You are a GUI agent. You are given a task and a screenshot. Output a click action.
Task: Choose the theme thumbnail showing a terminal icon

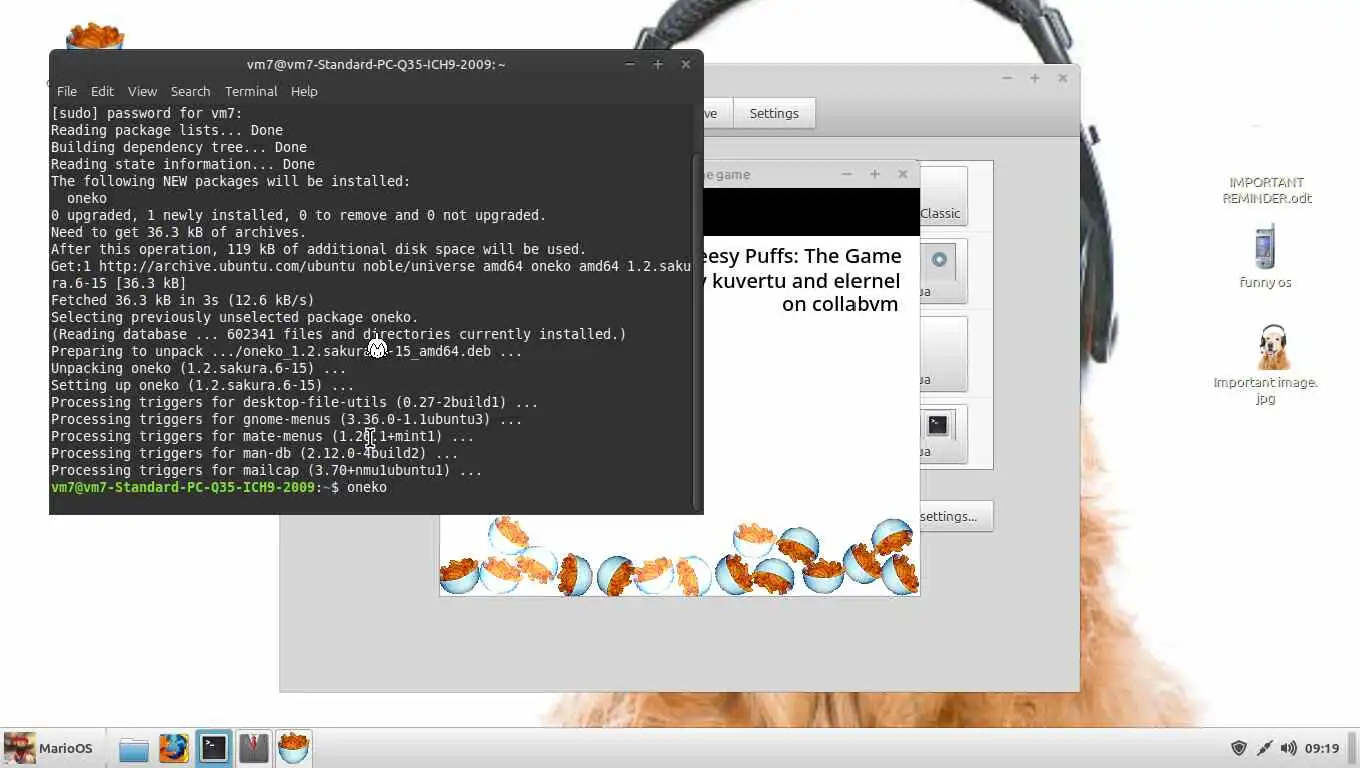click(x=942, y=433)
